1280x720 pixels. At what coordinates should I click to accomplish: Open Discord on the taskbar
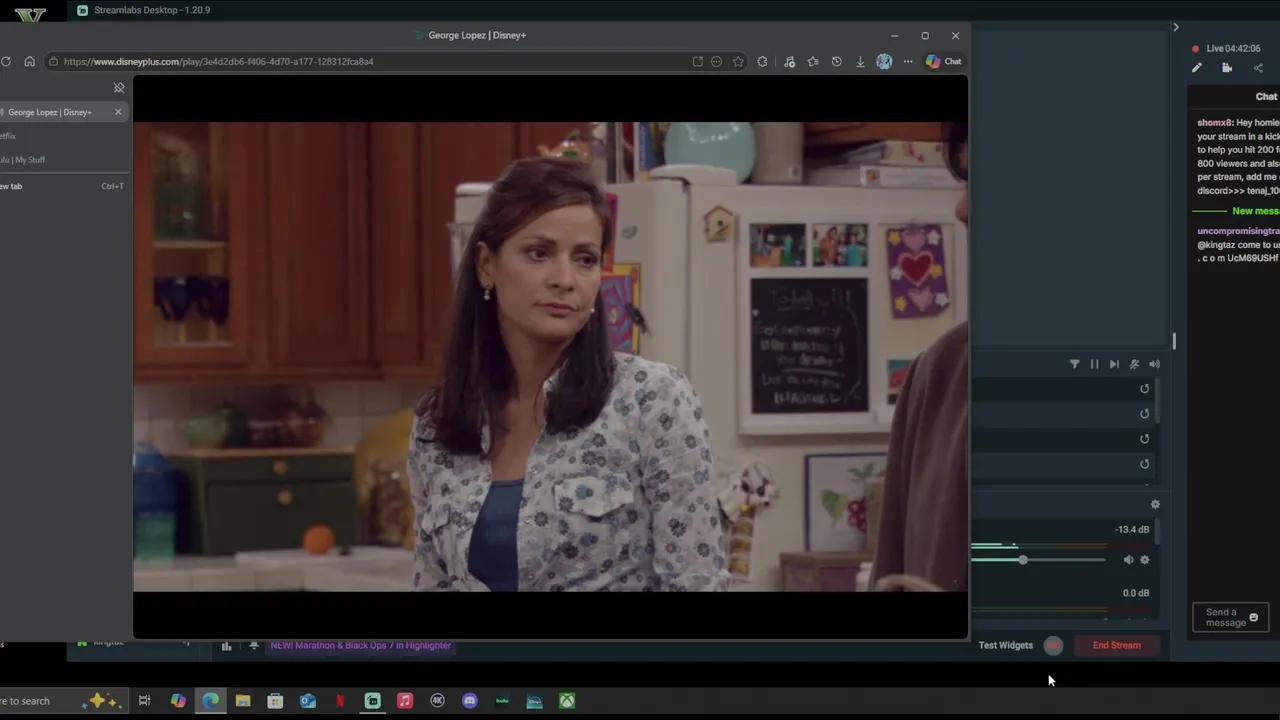point(470,701)
